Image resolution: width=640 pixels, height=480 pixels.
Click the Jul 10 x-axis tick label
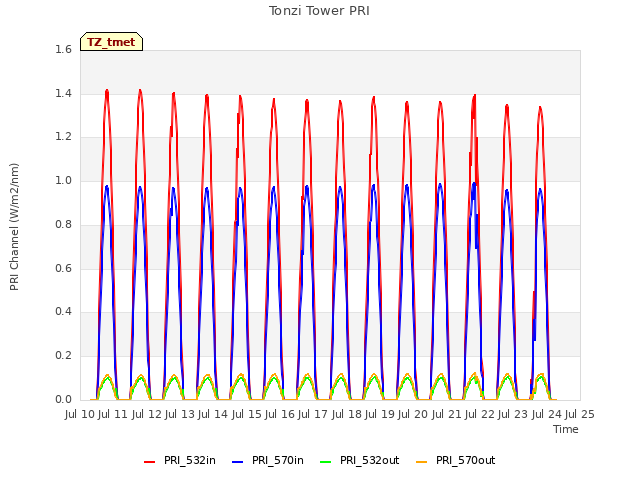[x=81, y=414]
